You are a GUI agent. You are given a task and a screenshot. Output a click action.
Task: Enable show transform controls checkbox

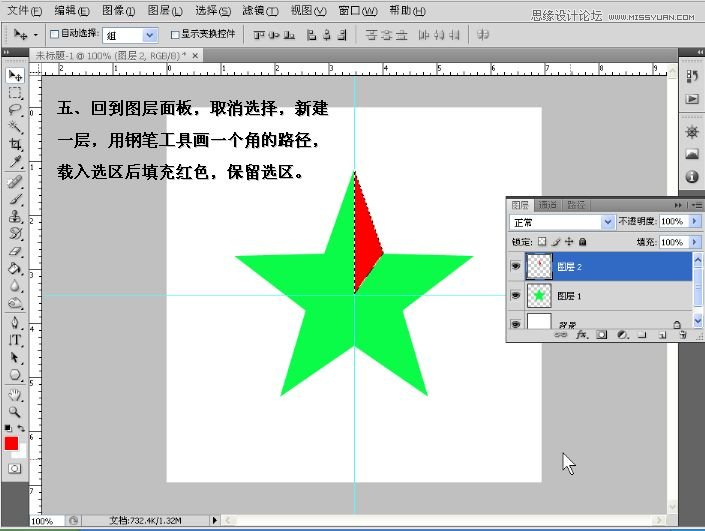tap(175, 34)
